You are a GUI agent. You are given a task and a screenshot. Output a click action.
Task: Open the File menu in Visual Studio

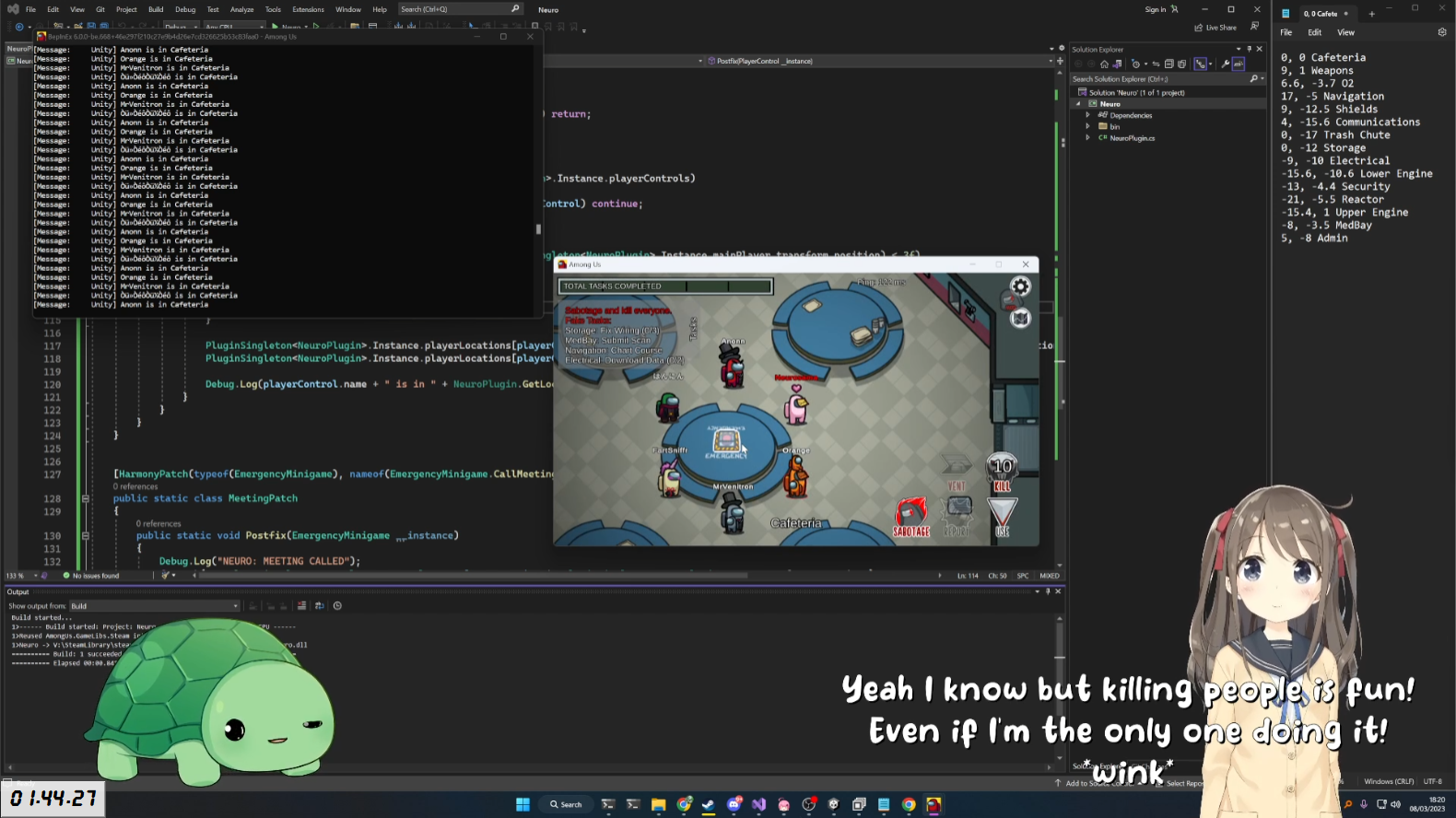(30, 9)
